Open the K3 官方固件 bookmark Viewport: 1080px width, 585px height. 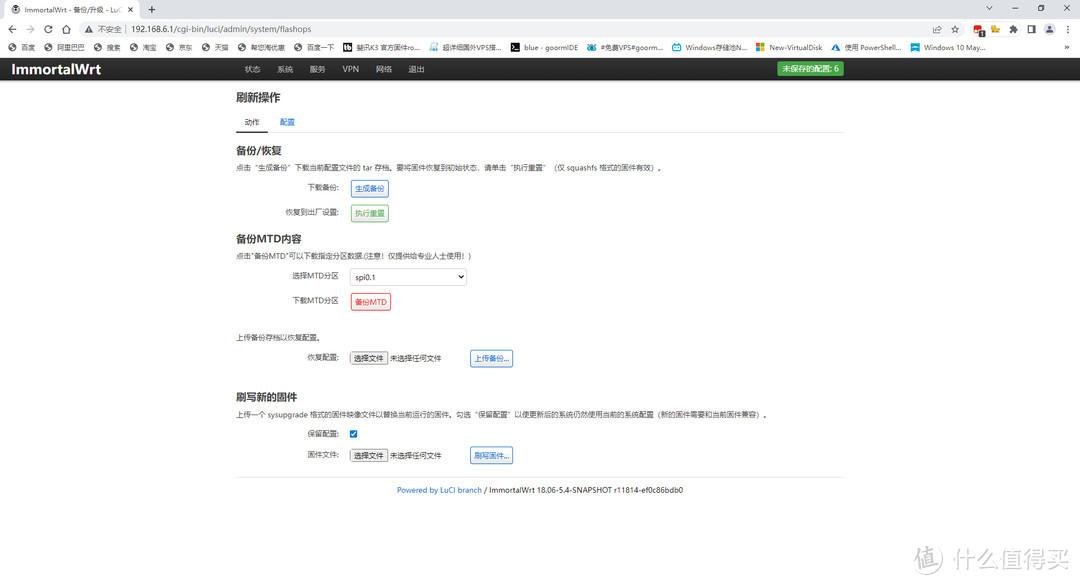382,48
